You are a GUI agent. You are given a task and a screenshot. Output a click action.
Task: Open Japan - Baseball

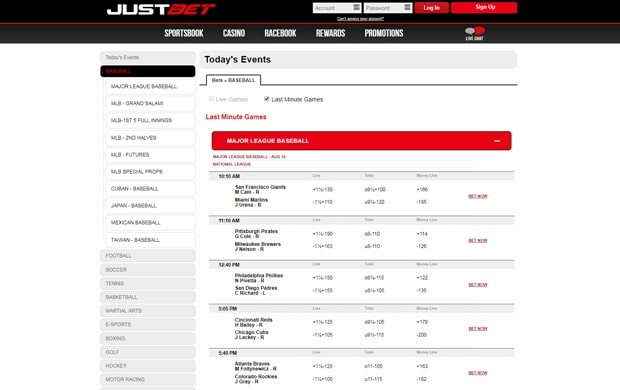(x=150, y=206)
